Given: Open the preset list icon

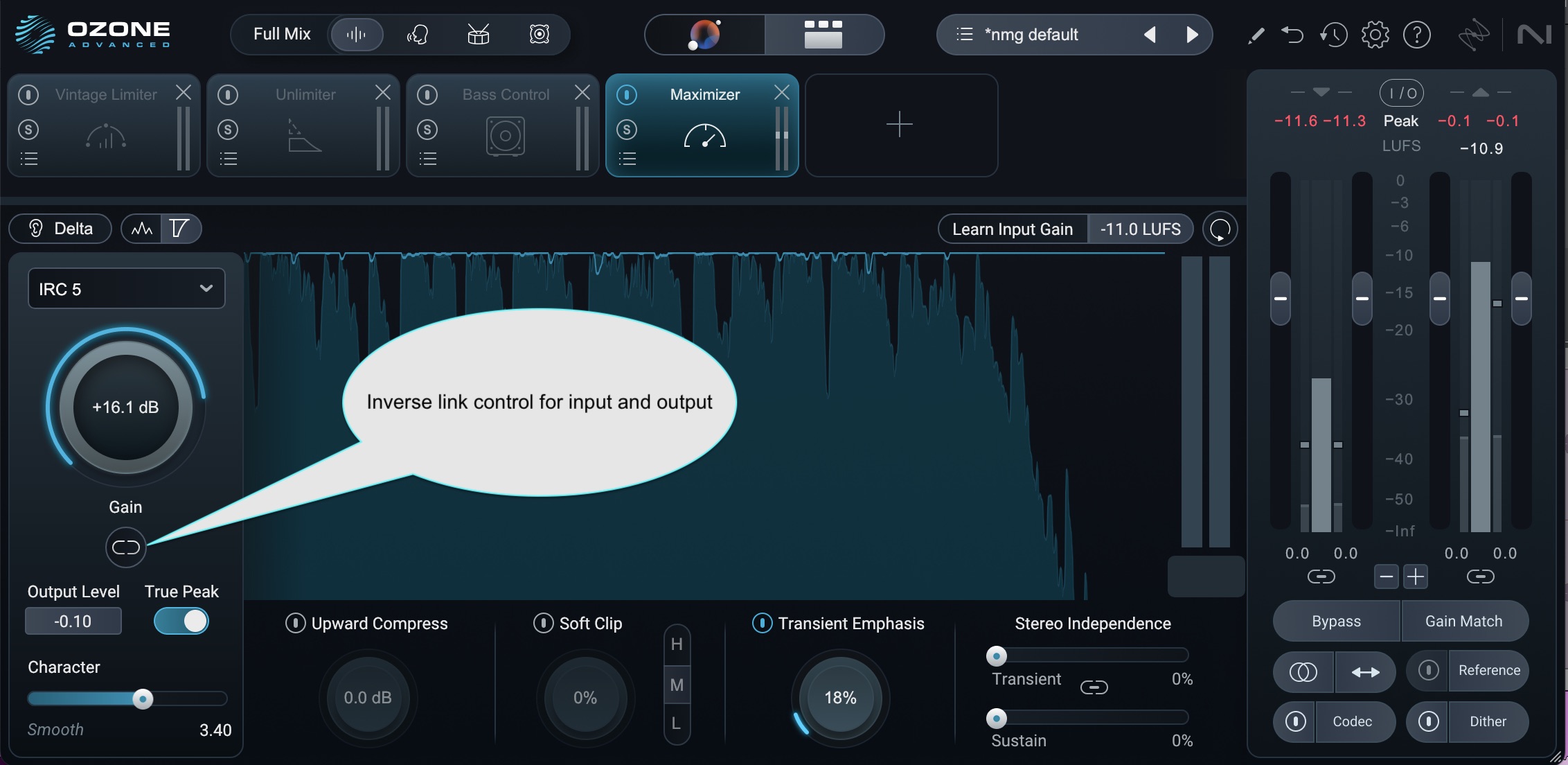Looking at the screenshot, I should [964, 35].
